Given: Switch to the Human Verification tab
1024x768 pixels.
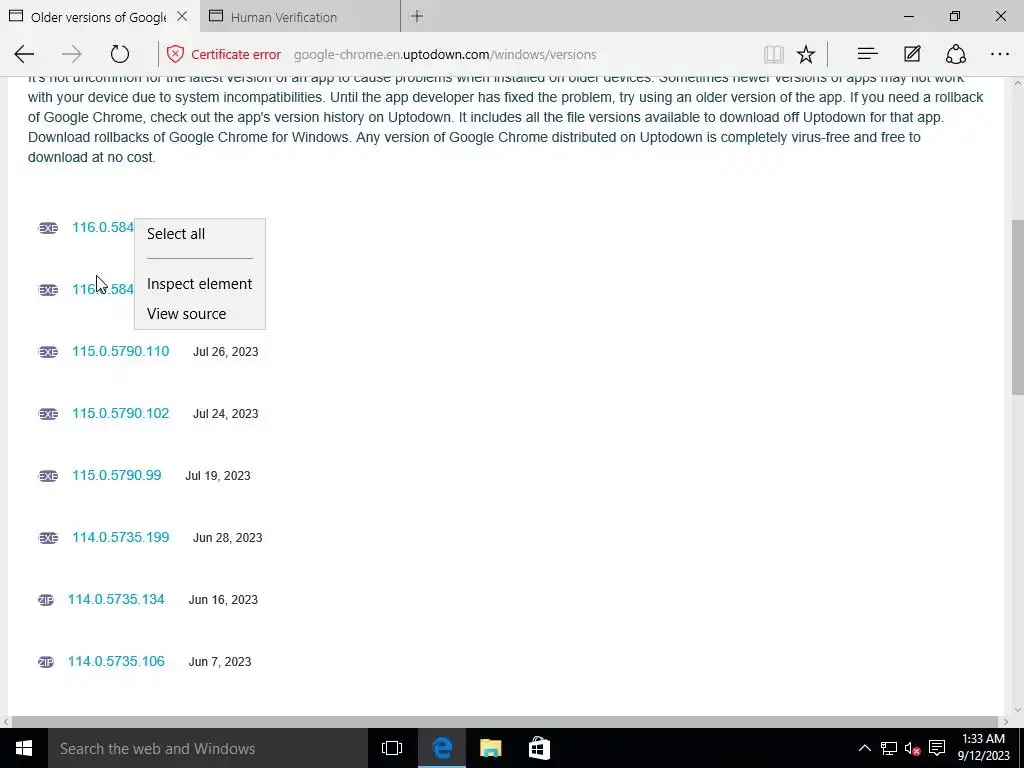Looking at the screenshot, I should point(300,16).
